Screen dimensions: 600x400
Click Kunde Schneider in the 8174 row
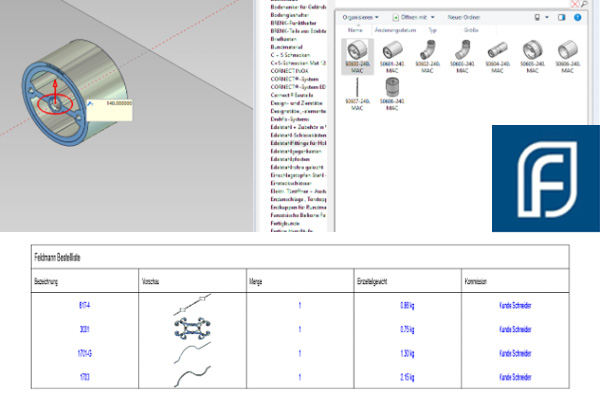[515, 305]
